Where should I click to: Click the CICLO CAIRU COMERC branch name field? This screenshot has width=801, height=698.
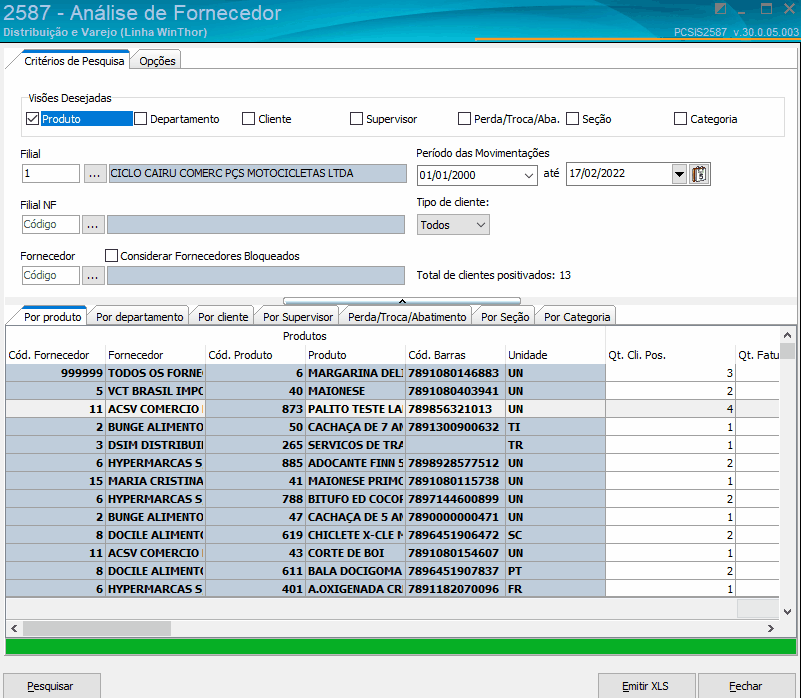pos(257,174)
